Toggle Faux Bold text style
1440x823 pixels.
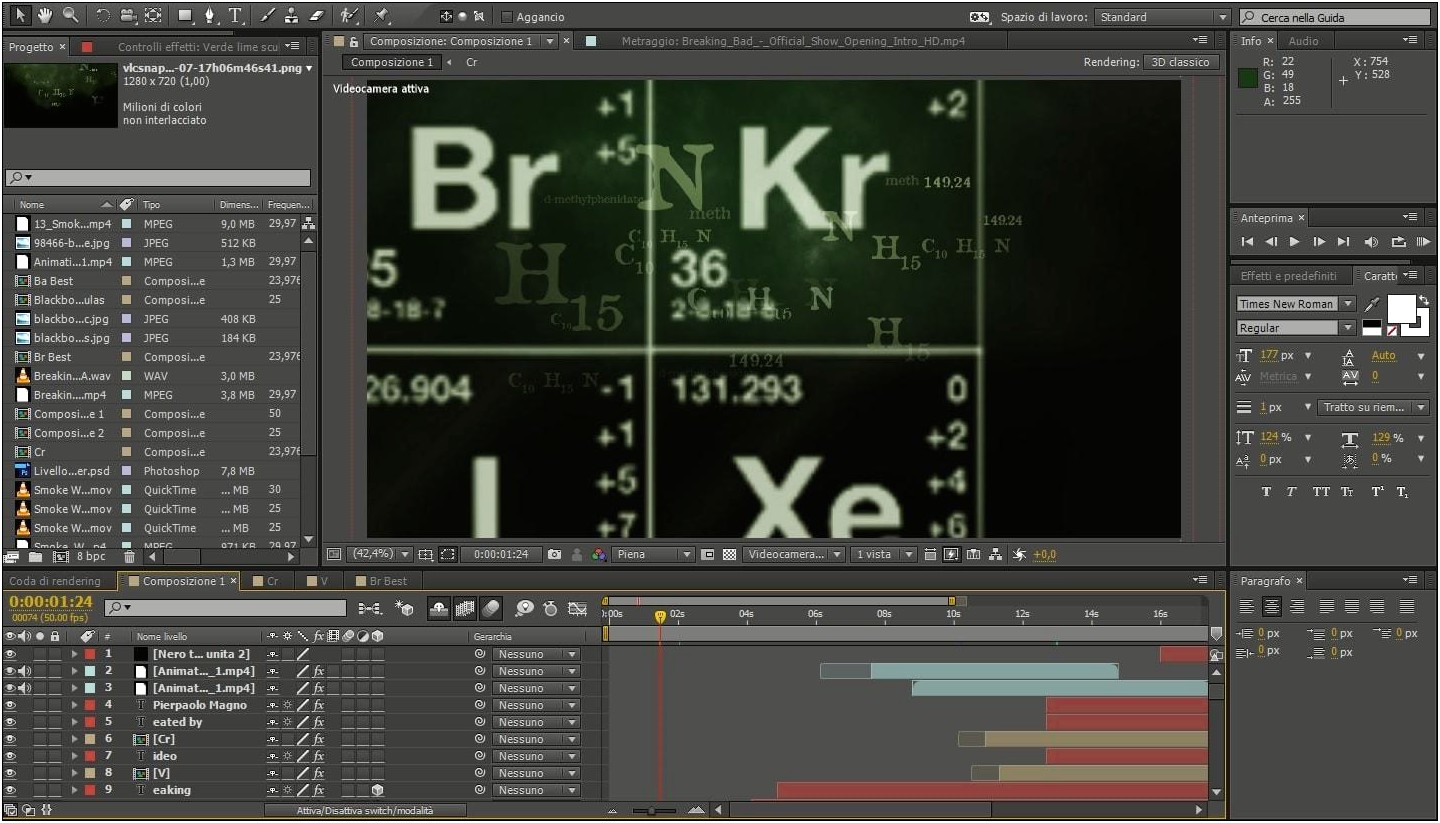click(x=1266, y=492)
